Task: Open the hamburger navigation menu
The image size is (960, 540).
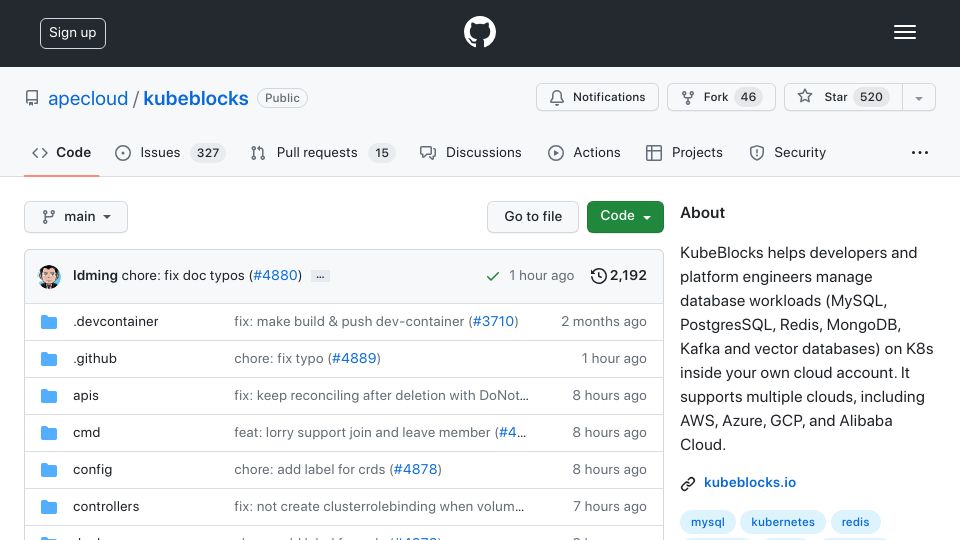Action: 904,32
